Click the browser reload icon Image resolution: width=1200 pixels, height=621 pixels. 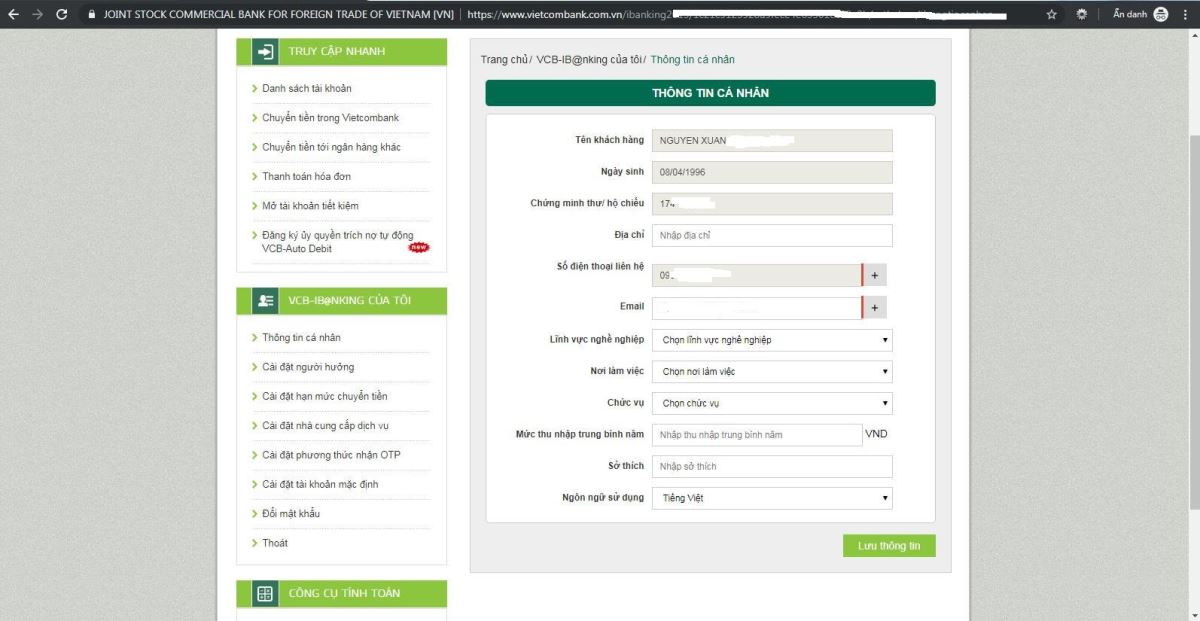[x=60, y=15]
